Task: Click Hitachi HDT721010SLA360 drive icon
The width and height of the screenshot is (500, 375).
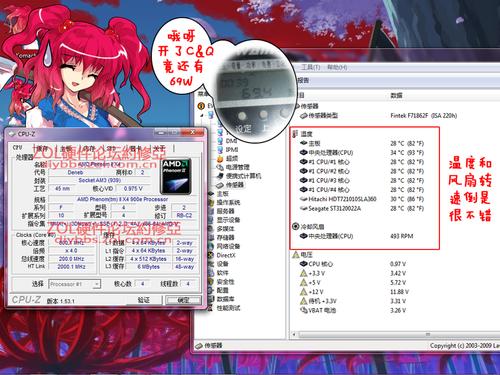Action: (x=303, y=199)
